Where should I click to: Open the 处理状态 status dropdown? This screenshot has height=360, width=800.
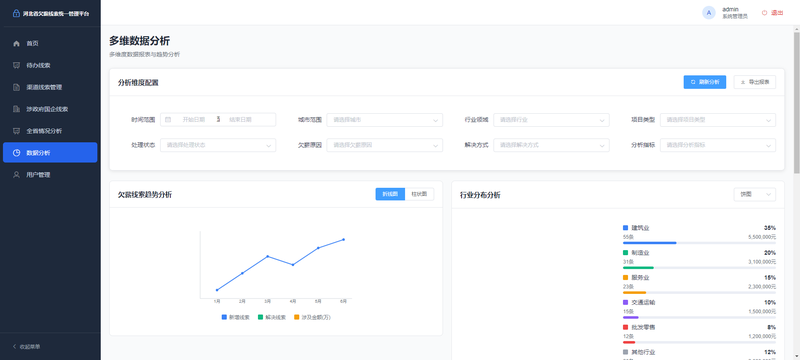tap(218, 145)
